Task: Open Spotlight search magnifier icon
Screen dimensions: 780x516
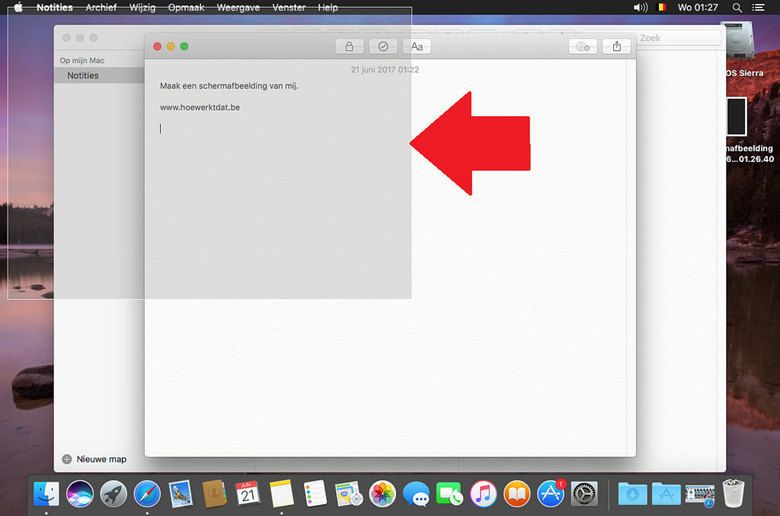Action: point(737,7)
